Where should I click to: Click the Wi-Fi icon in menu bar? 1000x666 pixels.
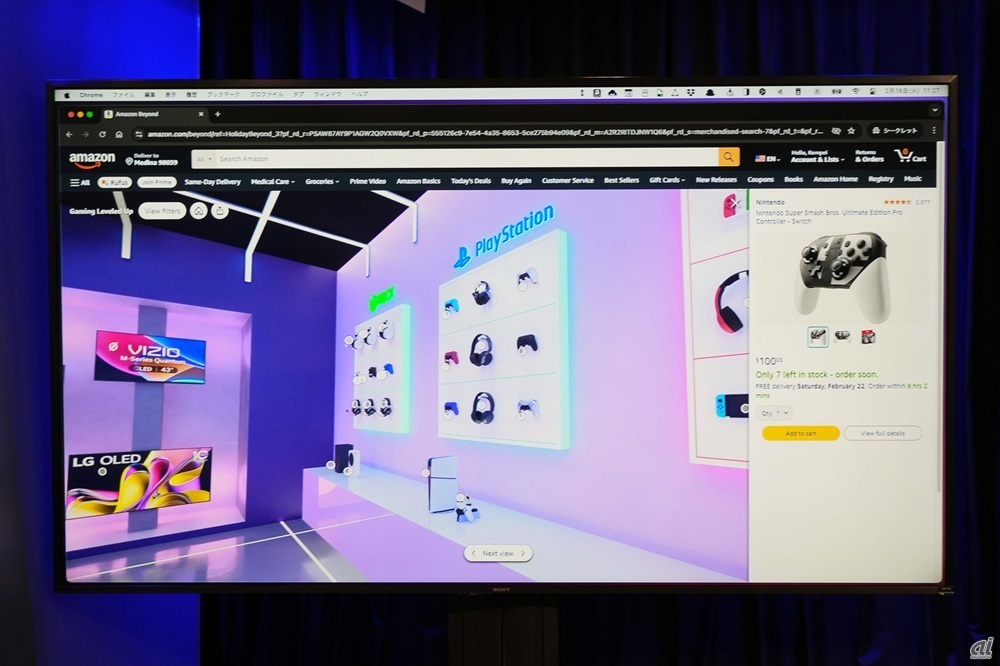855,92
